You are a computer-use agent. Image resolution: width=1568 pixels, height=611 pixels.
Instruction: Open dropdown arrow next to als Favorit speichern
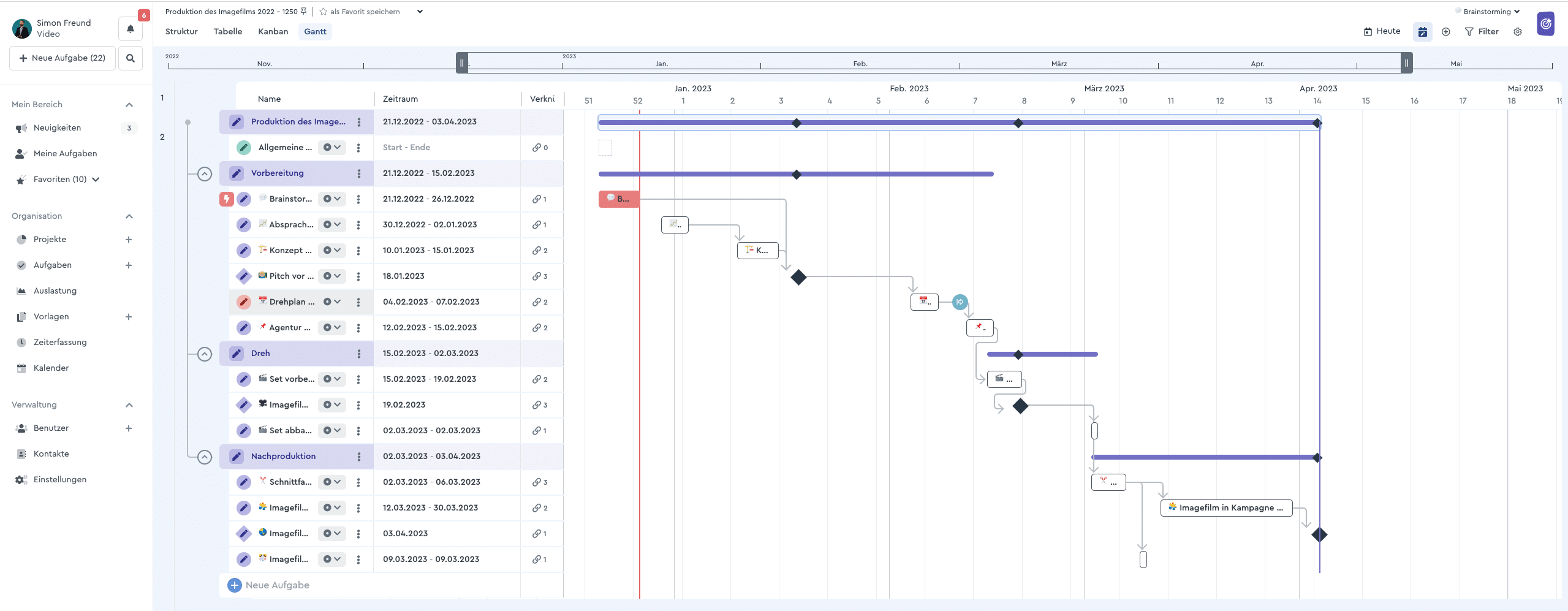(x=420, y=12)
